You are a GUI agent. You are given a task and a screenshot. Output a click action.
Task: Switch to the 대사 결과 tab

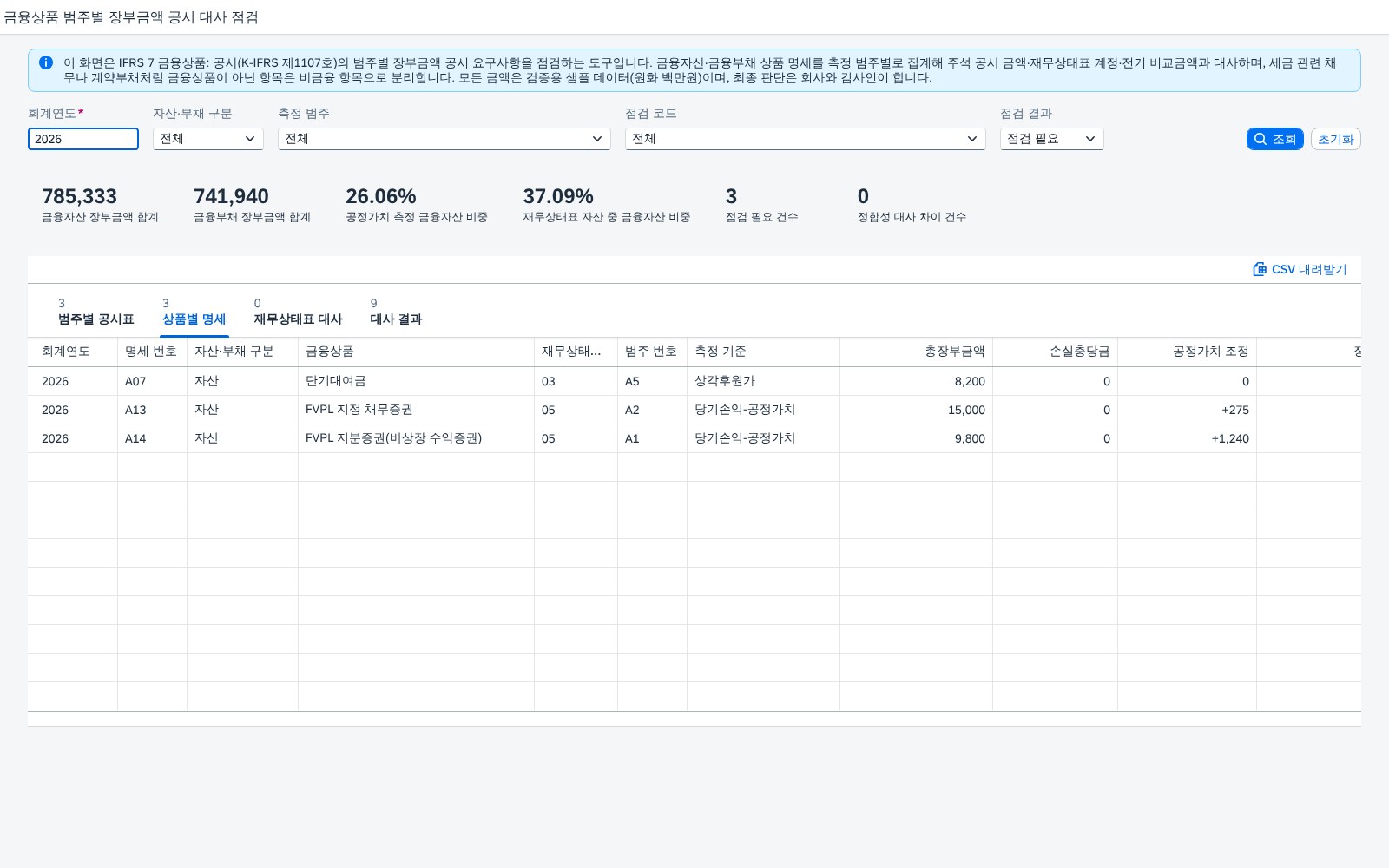pos(396,312)
